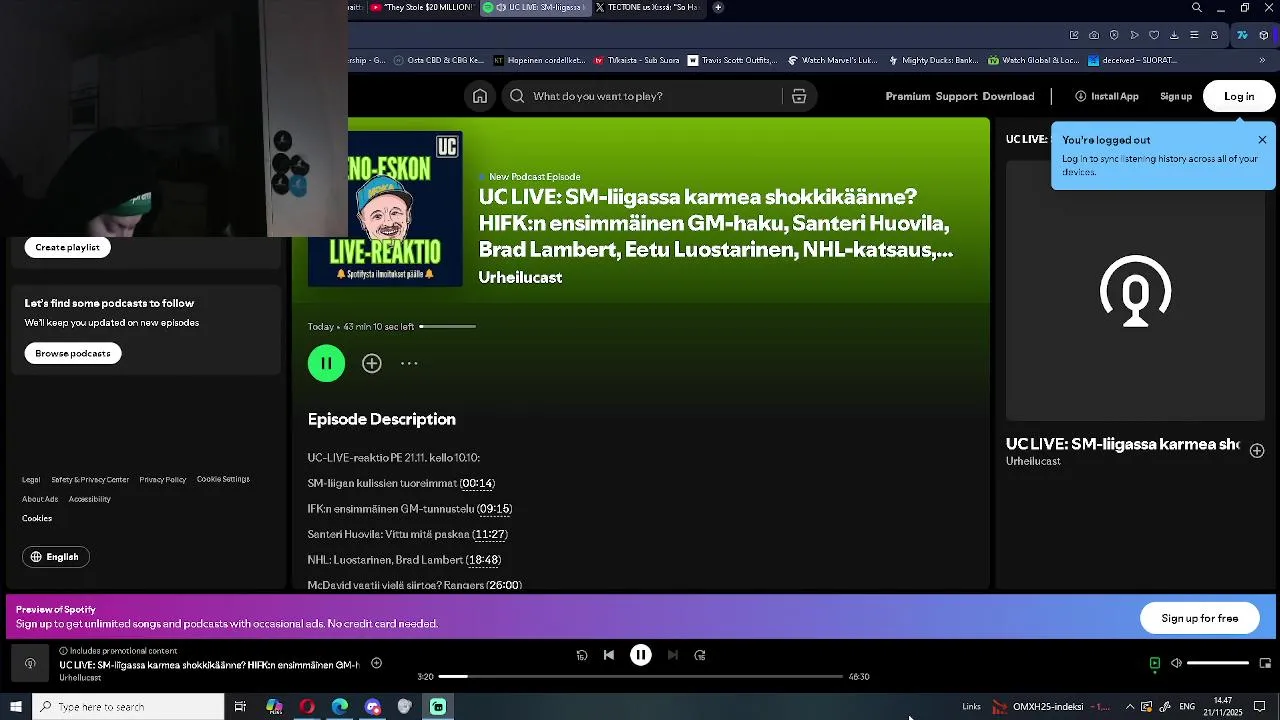The image size is (1280, 720).
Task: Open the mini player icon
Action: tap(1265, 663)
